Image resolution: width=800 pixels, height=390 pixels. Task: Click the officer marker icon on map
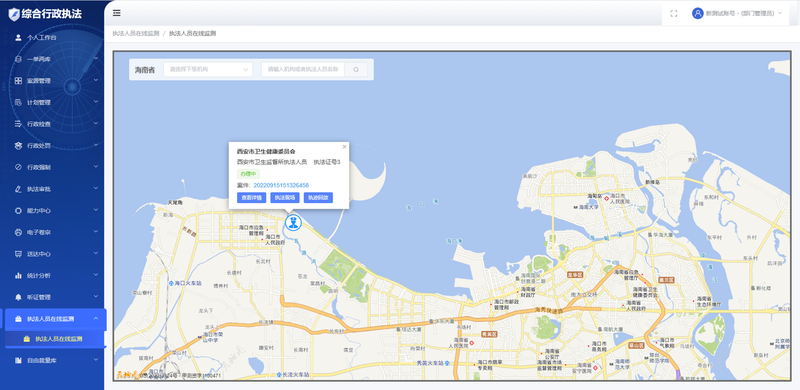coord(293,223)
